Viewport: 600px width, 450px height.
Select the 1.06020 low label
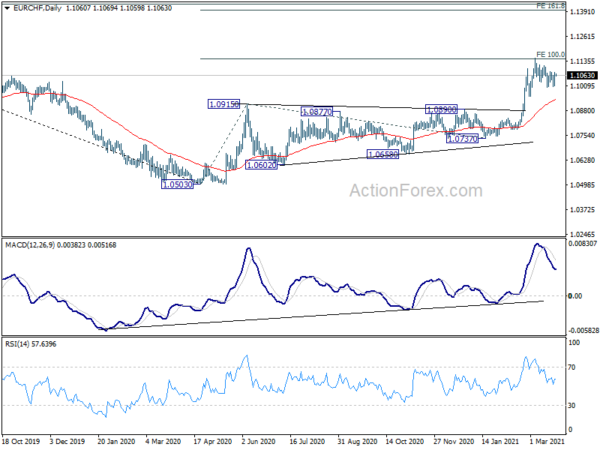[x=265, y=166]
